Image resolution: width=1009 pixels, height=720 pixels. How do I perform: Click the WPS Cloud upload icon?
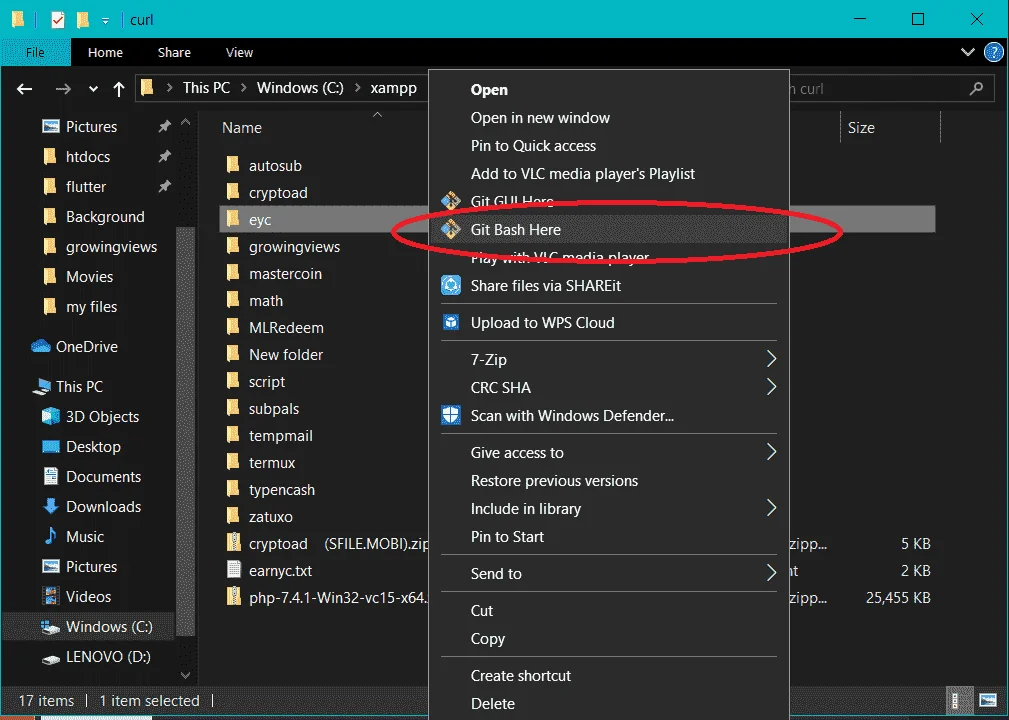(451, 322)
